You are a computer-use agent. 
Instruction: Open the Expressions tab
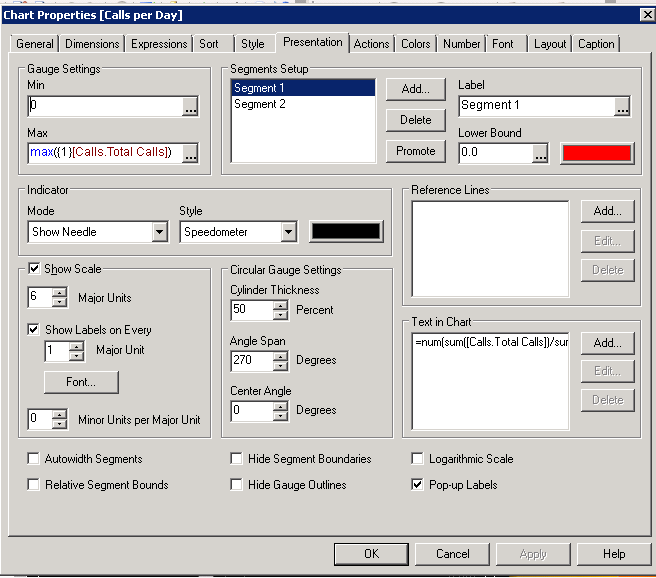[x=159, y=44]
